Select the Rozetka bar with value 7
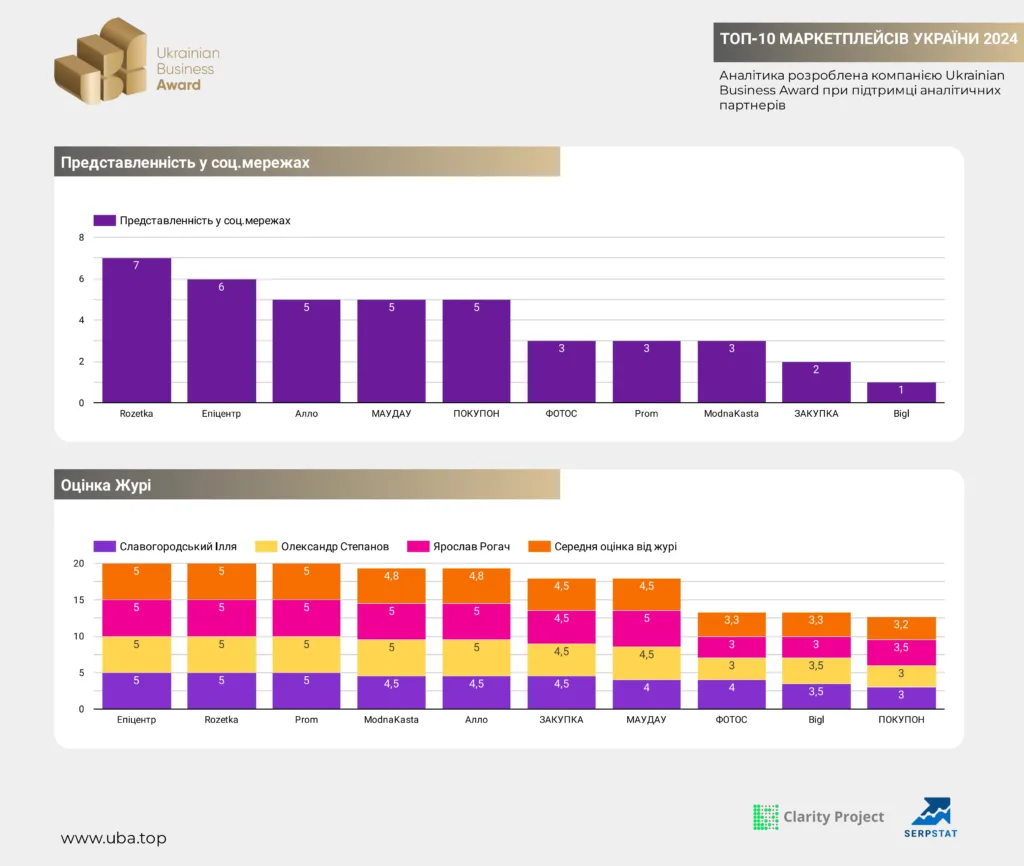The height and width of the screenshot is (866, 1024). (136, 330)
